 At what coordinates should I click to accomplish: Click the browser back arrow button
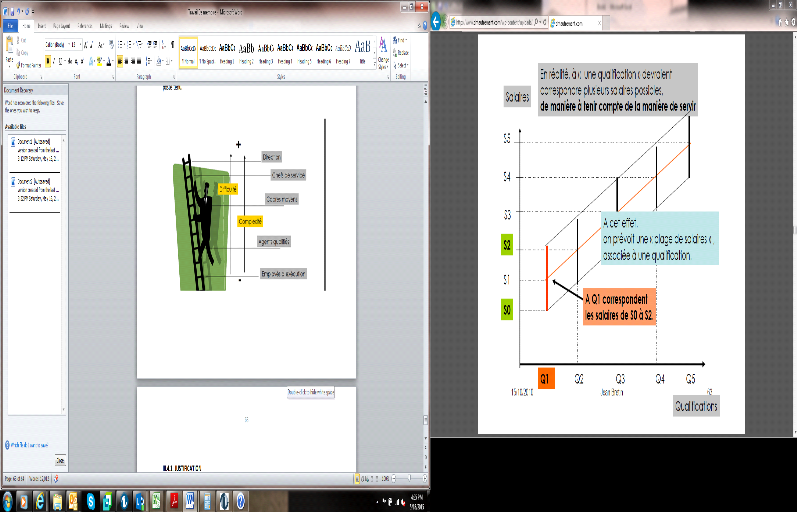coord(437,20)
